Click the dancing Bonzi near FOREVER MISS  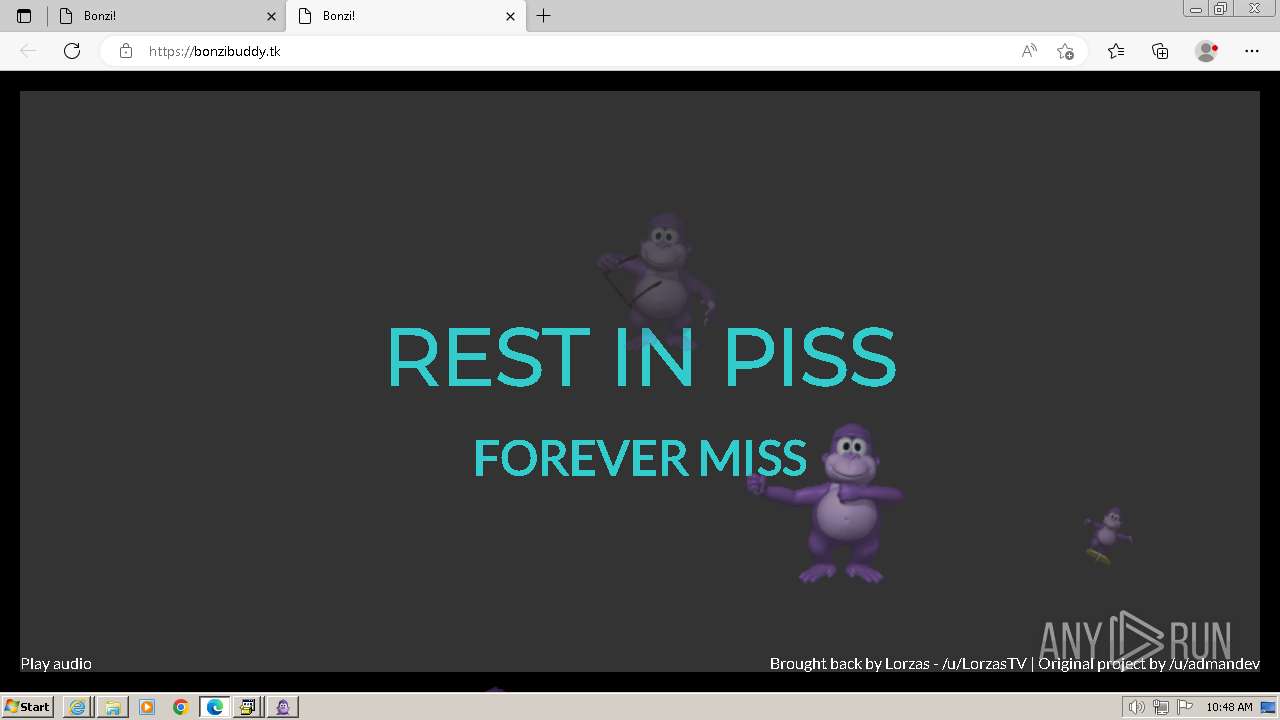(827, 502)
